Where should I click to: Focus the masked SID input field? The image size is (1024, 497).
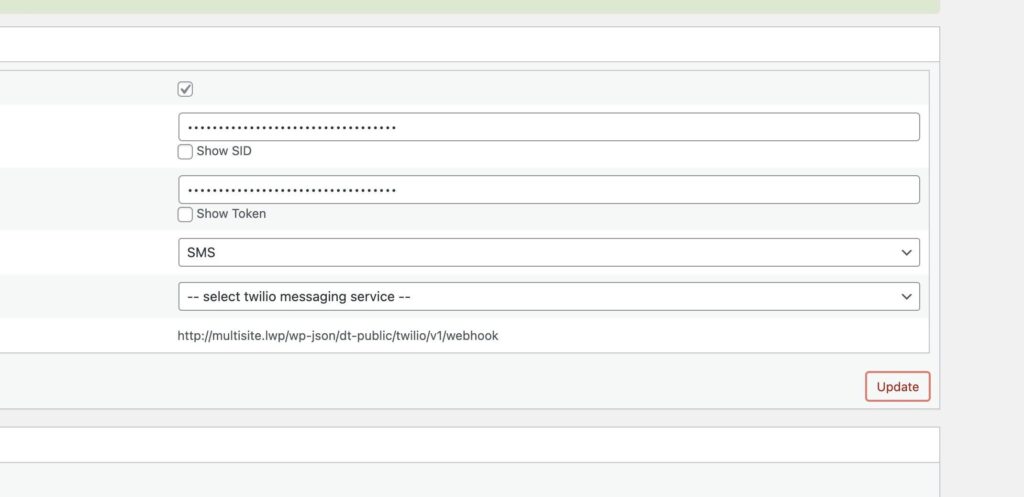650,127
